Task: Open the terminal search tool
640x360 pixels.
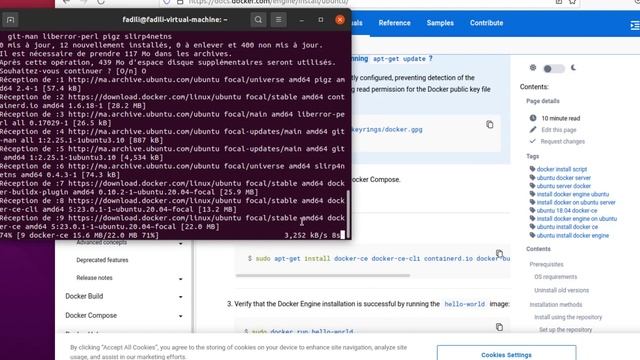Action: 258,20
